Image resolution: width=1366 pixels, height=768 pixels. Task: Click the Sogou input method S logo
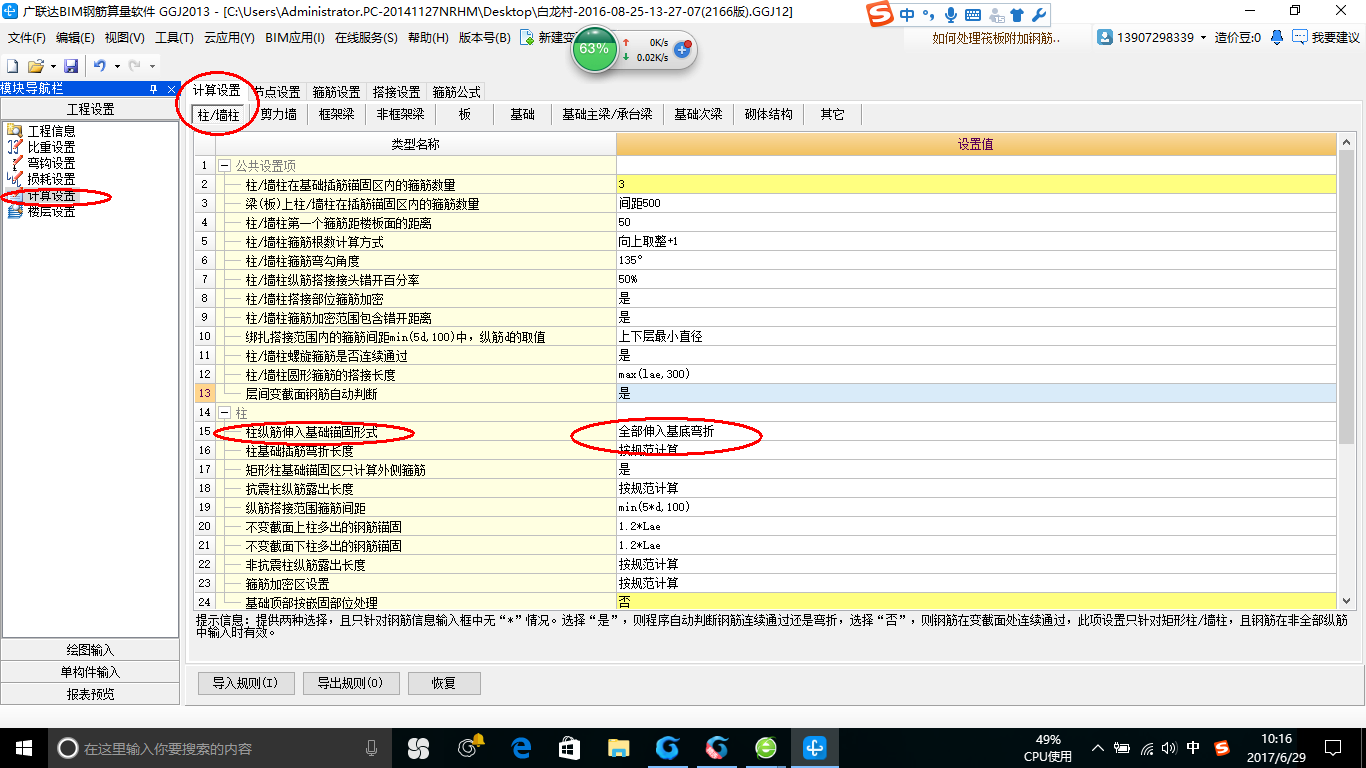pos(879,15)
